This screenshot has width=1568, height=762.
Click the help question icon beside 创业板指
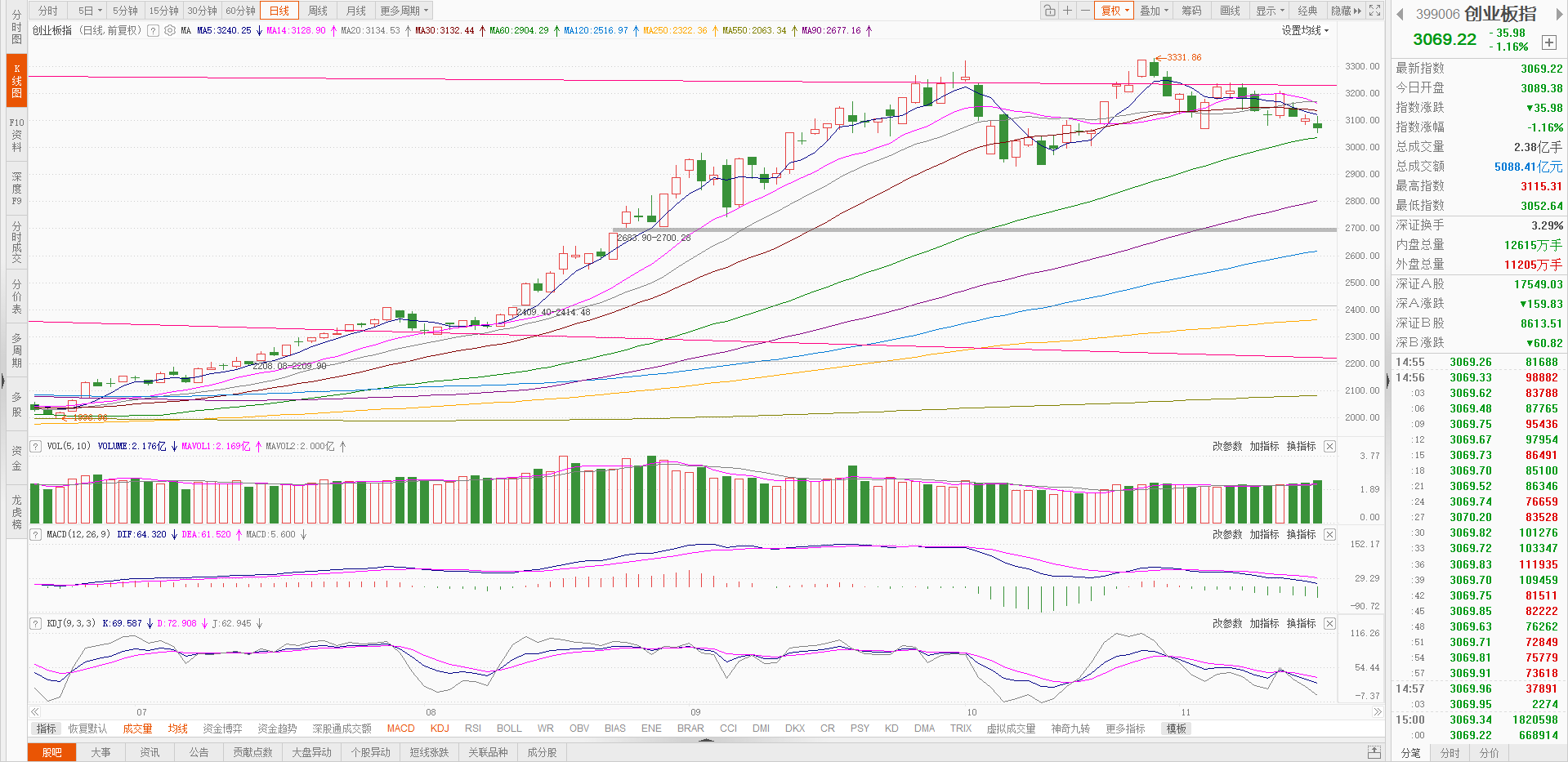tap(153, 30)
